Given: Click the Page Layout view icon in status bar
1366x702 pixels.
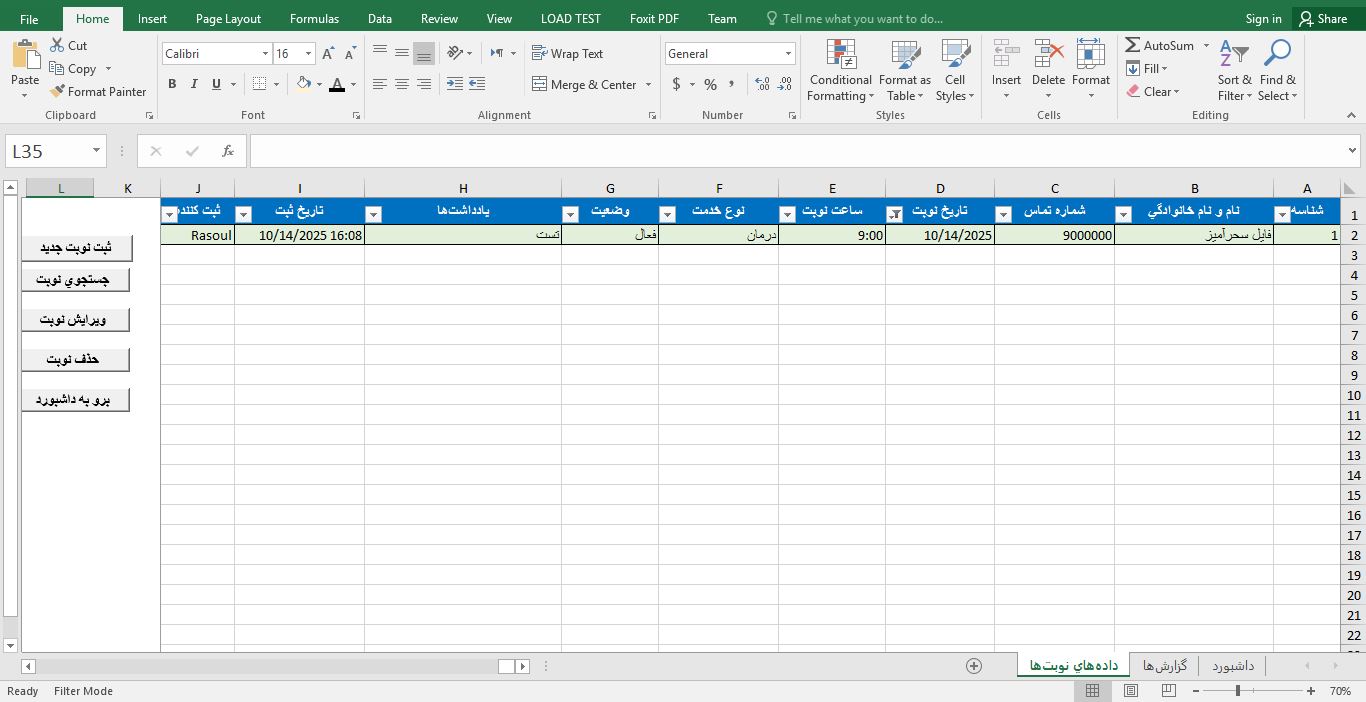Looking at the screenshot, I should click(x=1131, y=691).
